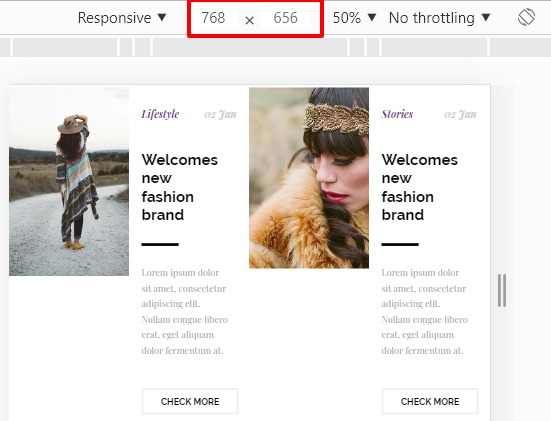Click the woman in fur coat photo
The image size is (551, 421).
coord(309,178)
